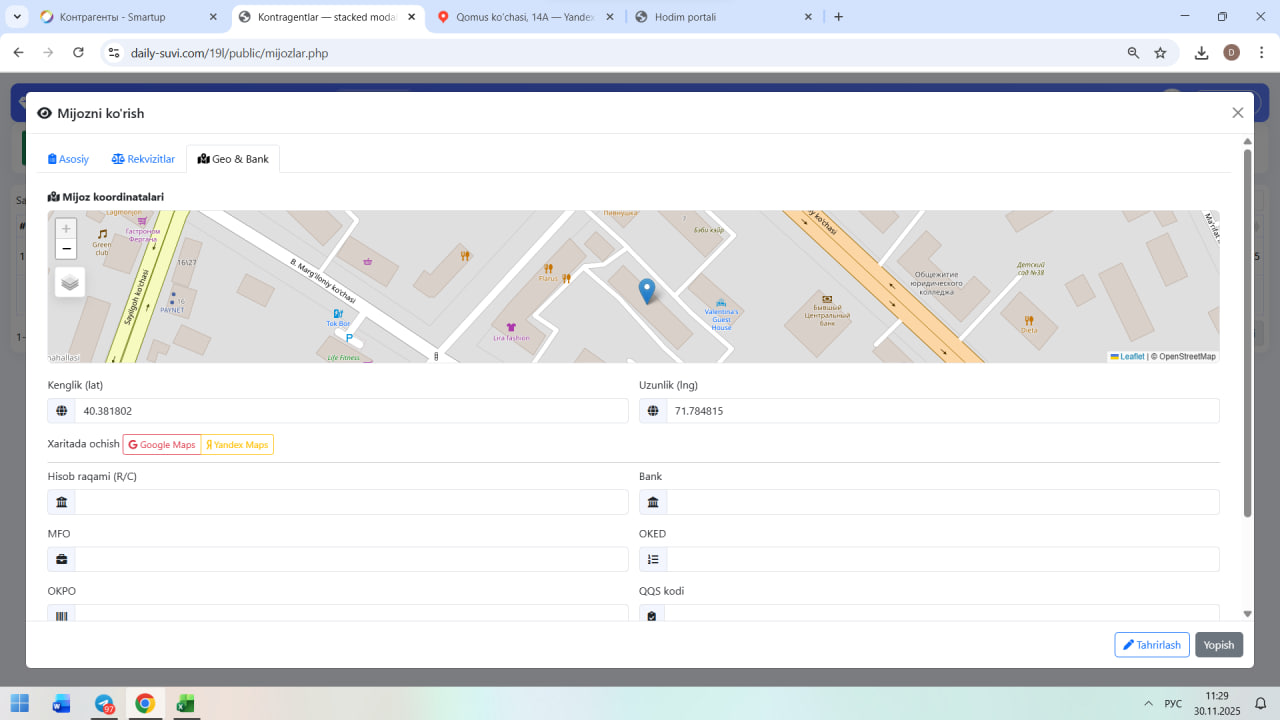Expand the system tray hidden icons
Screen dimensions: 1280x720
tap(1146, 704)
